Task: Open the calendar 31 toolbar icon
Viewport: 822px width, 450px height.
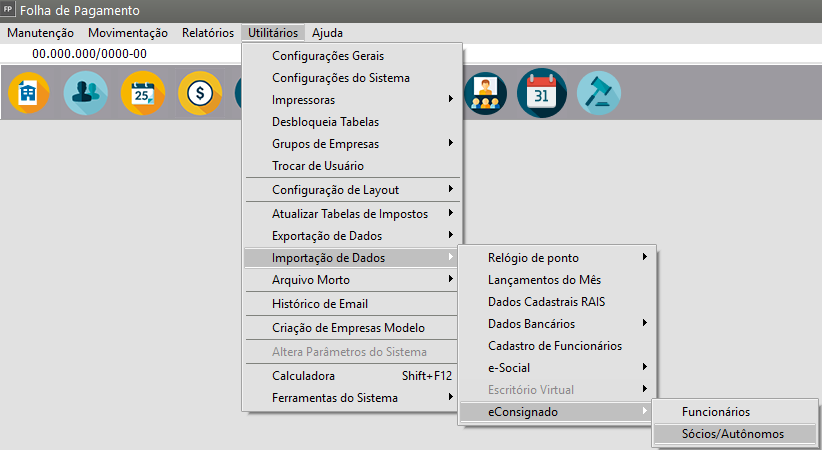Action: 541,94
